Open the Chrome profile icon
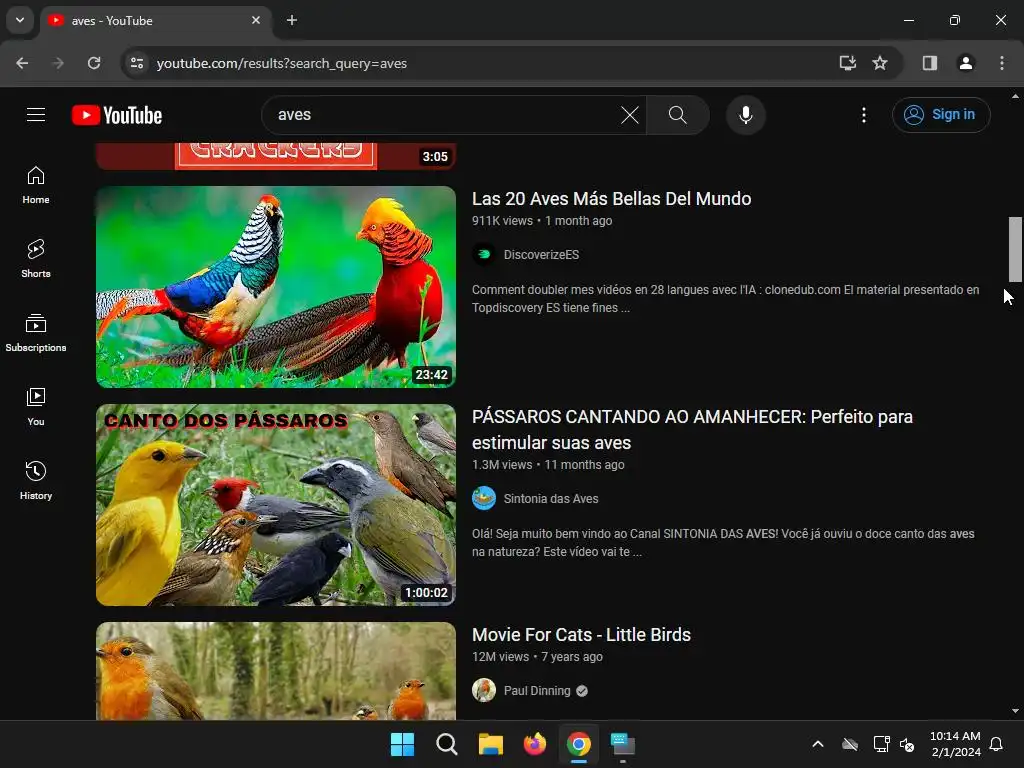Image resolution: width=1024 pixels, height=768 pixels. pos(965,63)
